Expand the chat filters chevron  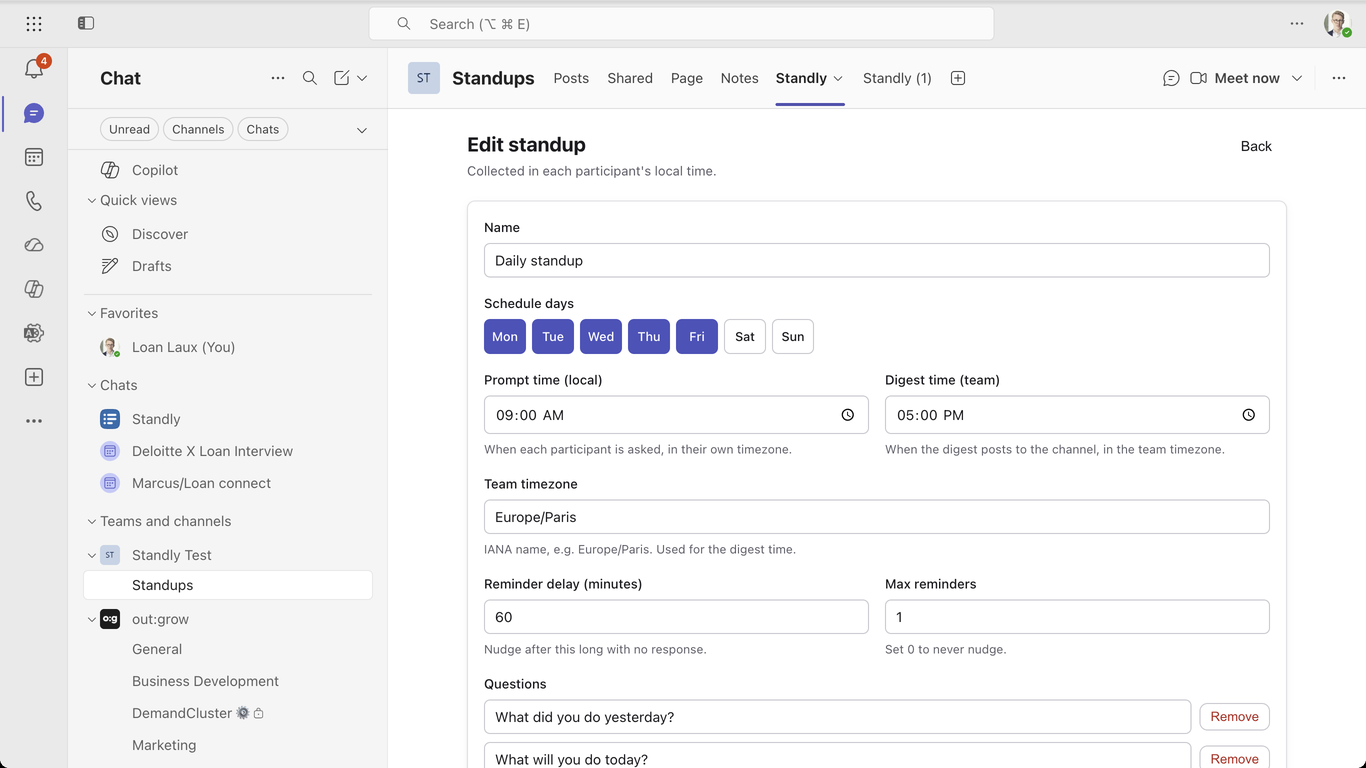point(362,130)
